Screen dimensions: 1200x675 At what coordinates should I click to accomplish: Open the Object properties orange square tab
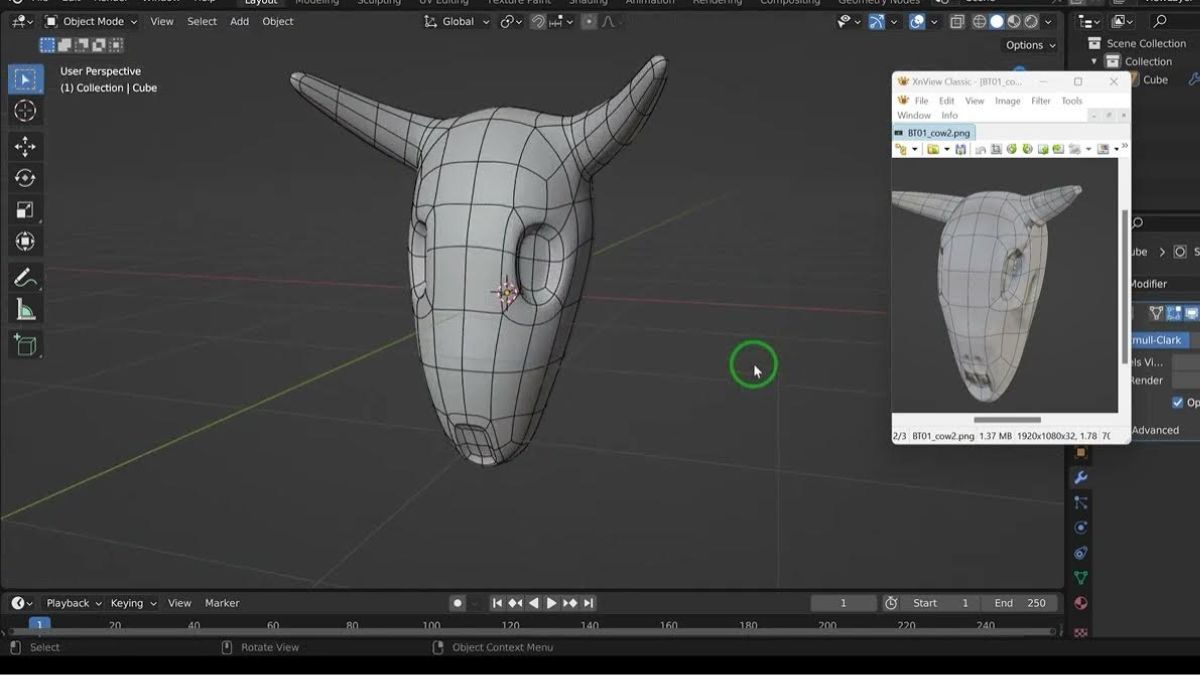point(1080,452)
